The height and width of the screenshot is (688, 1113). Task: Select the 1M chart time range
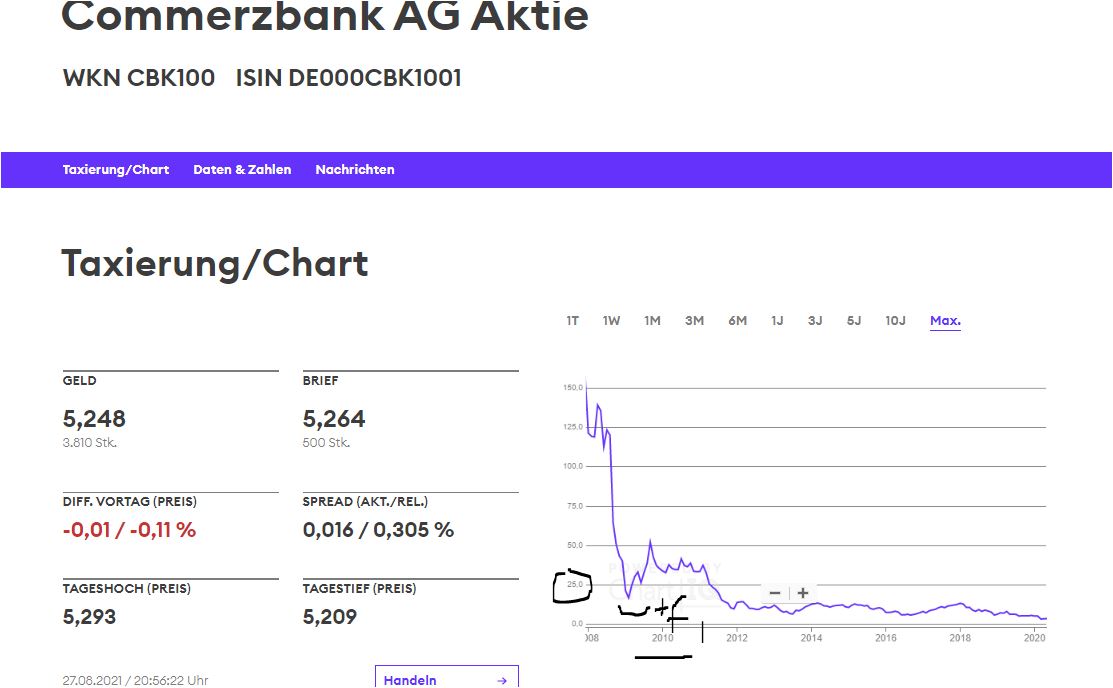point(651,320)
